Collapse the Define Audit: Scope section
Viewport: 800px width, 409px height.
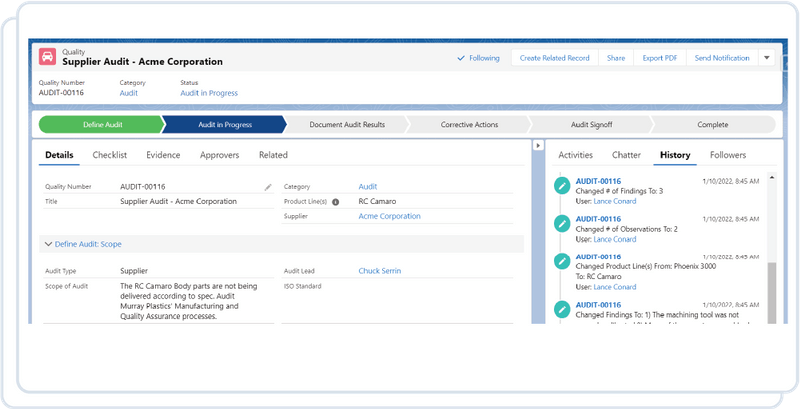point(83,244)
